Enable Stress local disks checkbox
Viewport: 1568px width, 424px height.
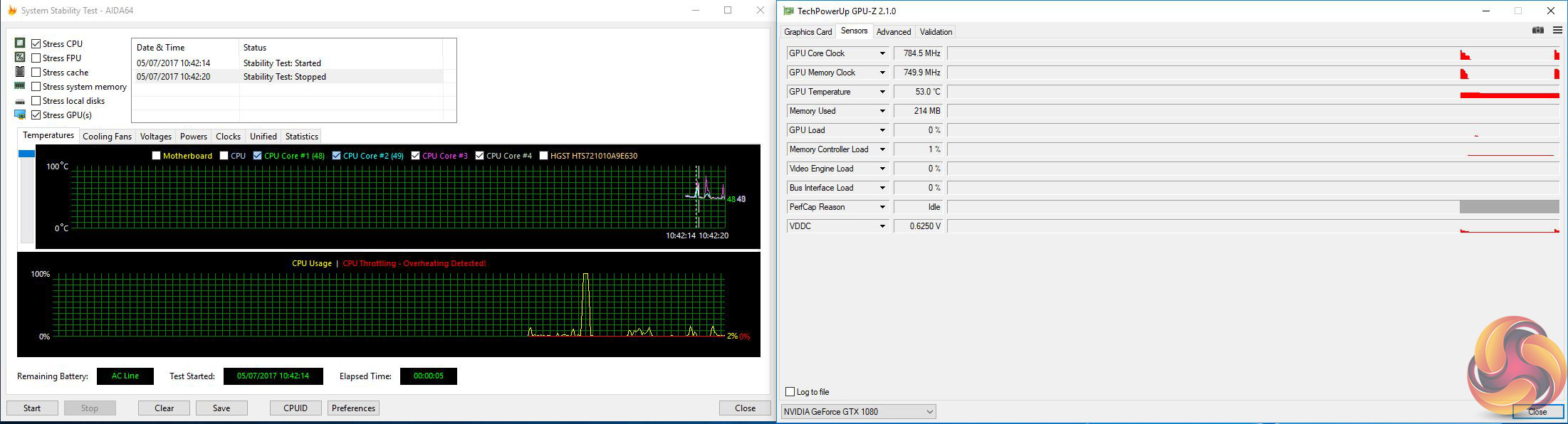tap(36, 101)
